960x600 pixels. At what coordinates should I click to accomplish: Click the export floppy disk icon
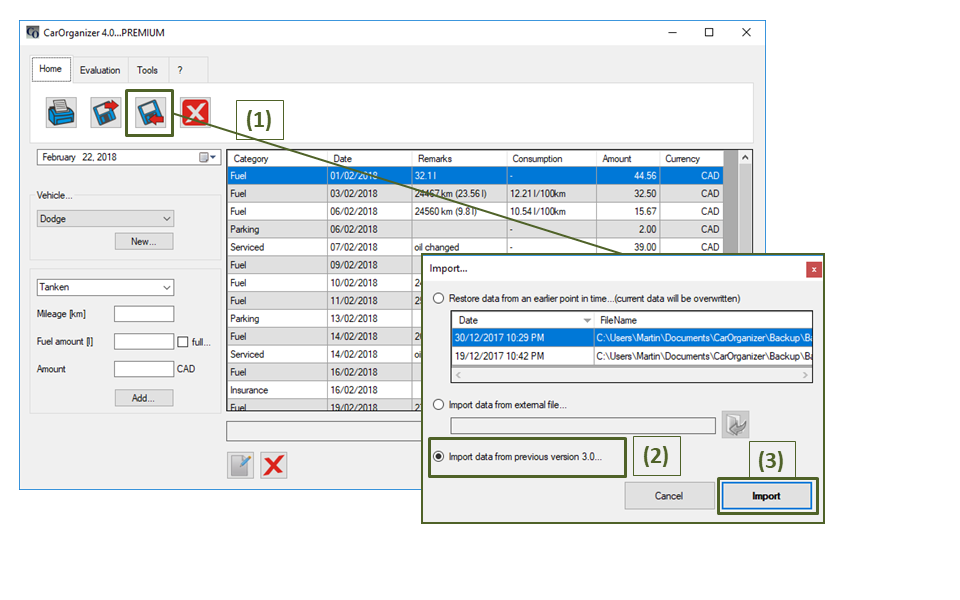coord(106,112)
